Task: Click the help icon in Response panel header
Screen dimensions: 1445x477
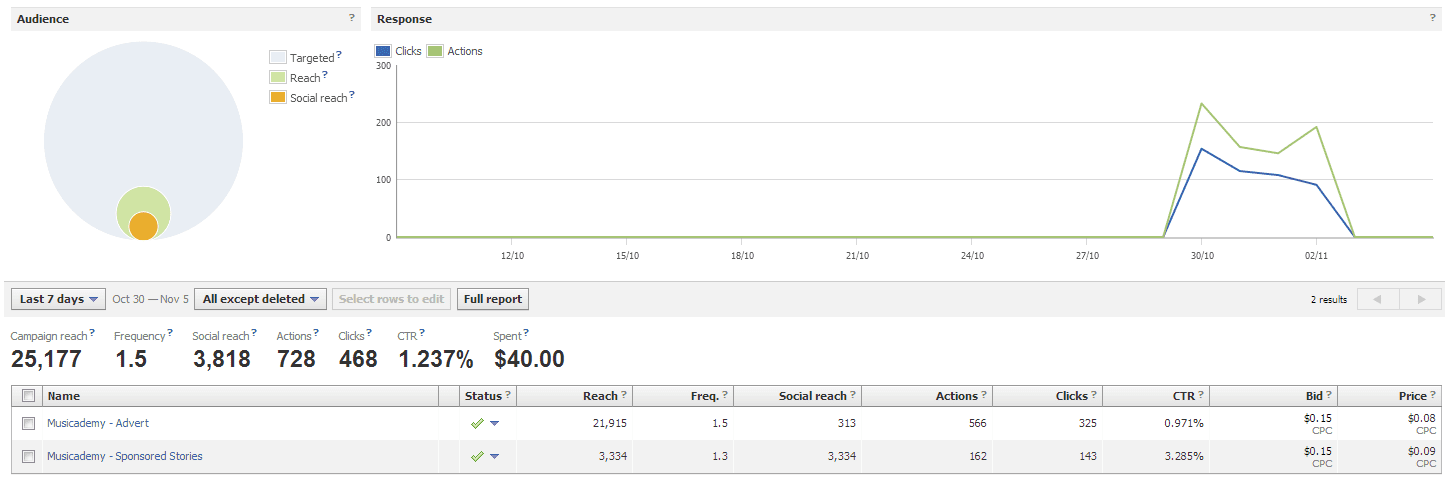Action: pos(1432,18)
